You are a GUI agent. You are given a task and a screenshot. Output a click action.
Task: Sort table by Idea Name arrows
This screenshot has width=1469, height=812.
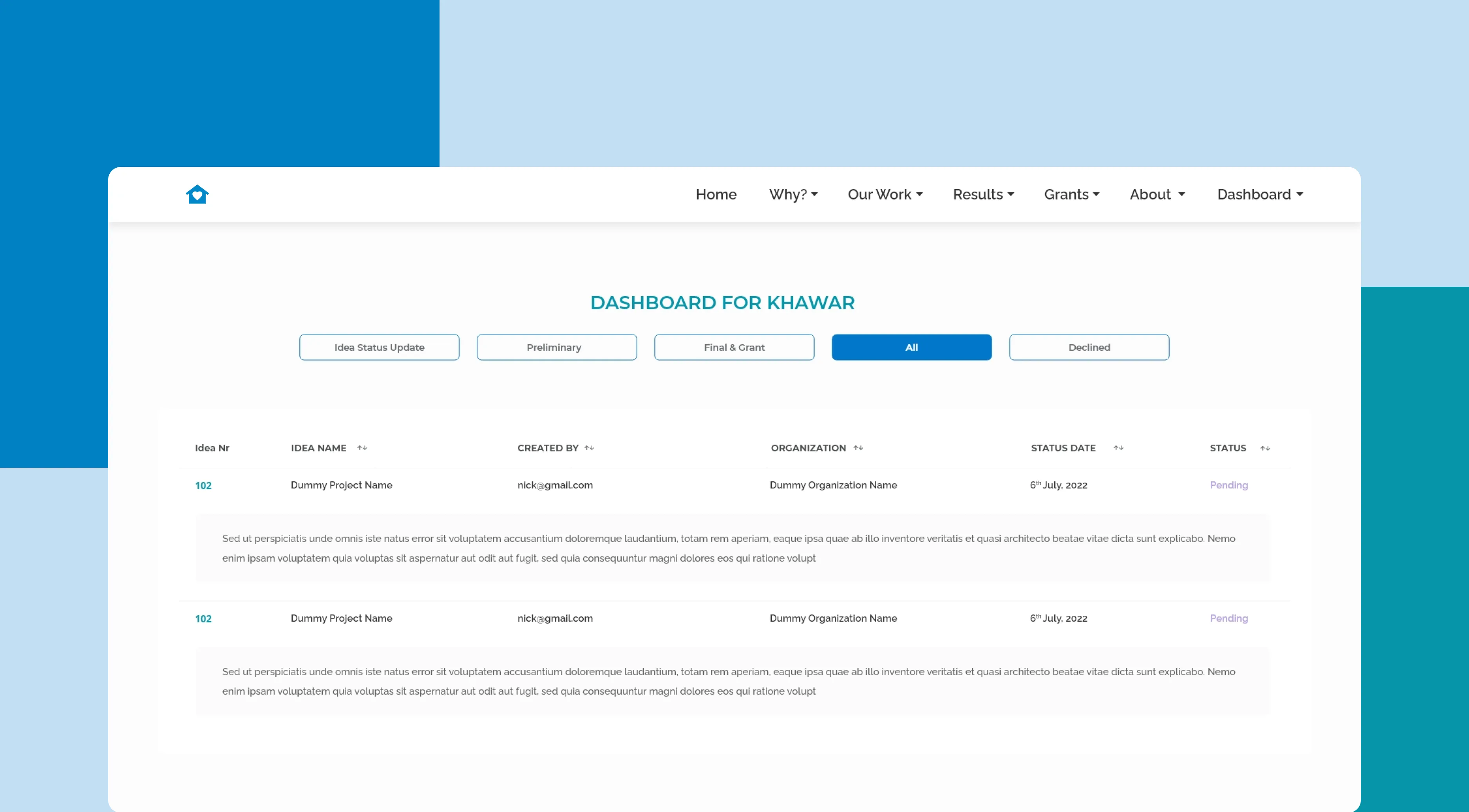tap(362, 448)
